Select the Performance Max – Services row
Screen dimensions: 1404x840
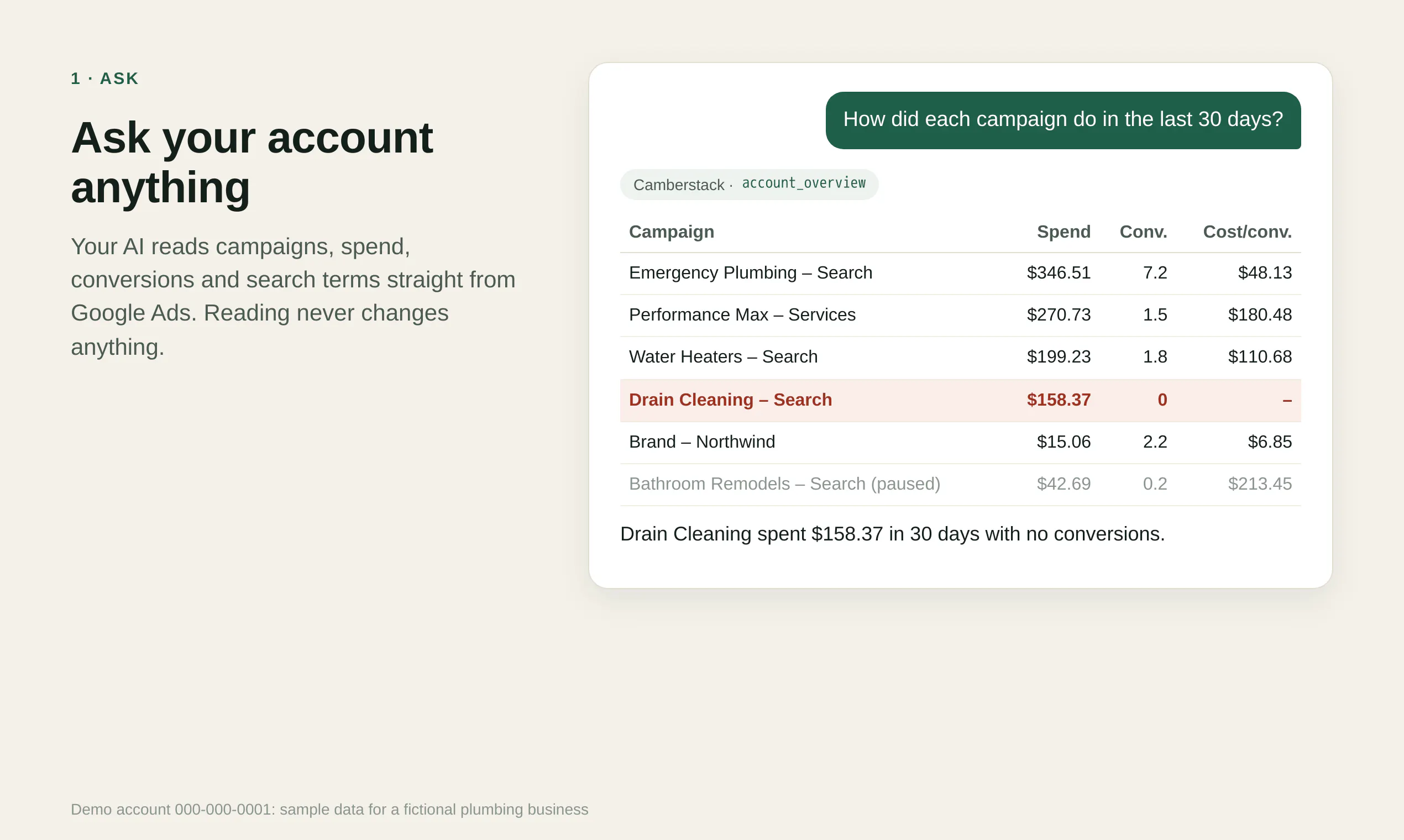click(x=960, y=316)
